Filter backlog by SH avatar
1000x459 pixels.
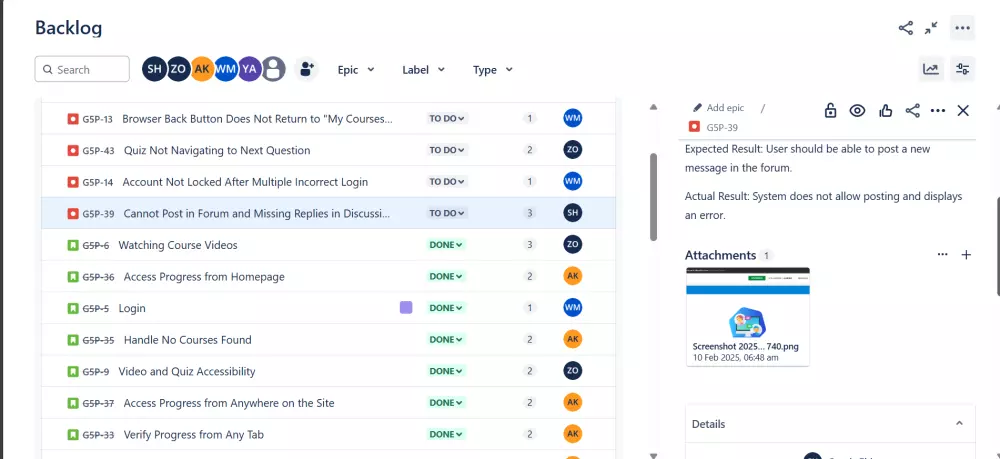154,69
